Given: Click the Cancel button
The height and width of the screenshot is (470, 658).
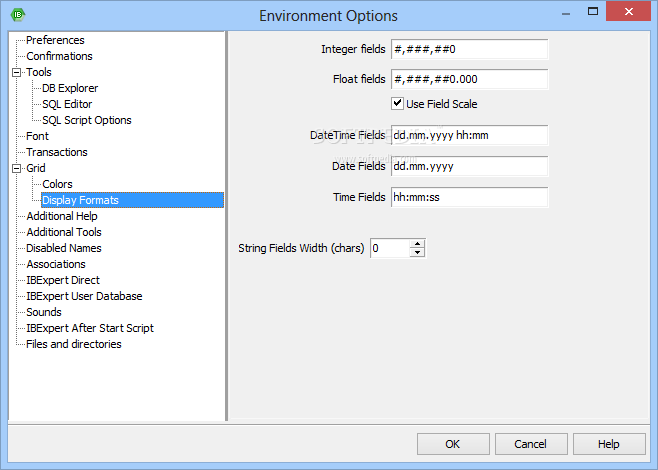Looking at the screenshot, I should [531, 444].
